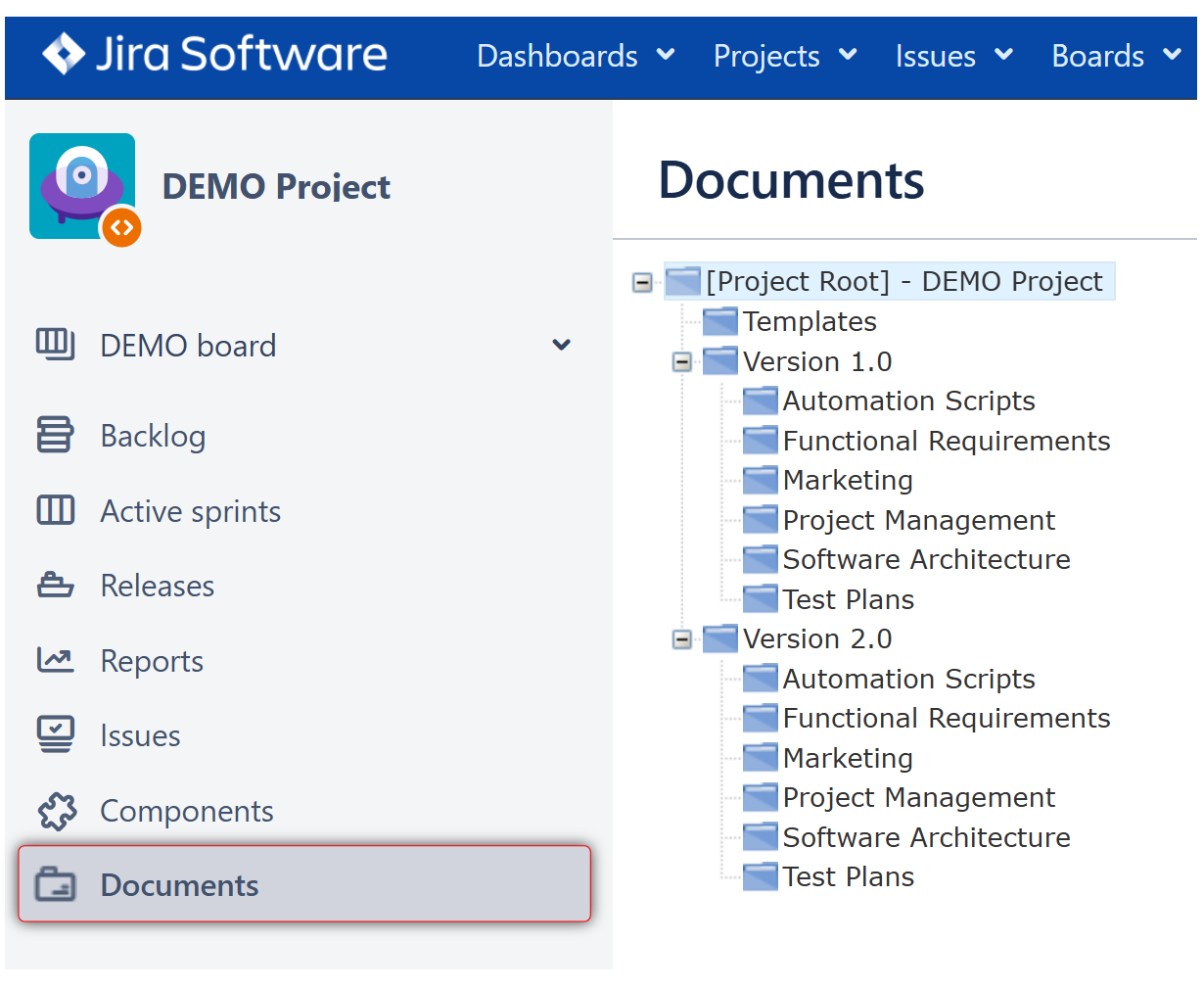The image size is (1204, 990).
Task: Open Reports via the chart icon
Action: [x=56, y=660]
